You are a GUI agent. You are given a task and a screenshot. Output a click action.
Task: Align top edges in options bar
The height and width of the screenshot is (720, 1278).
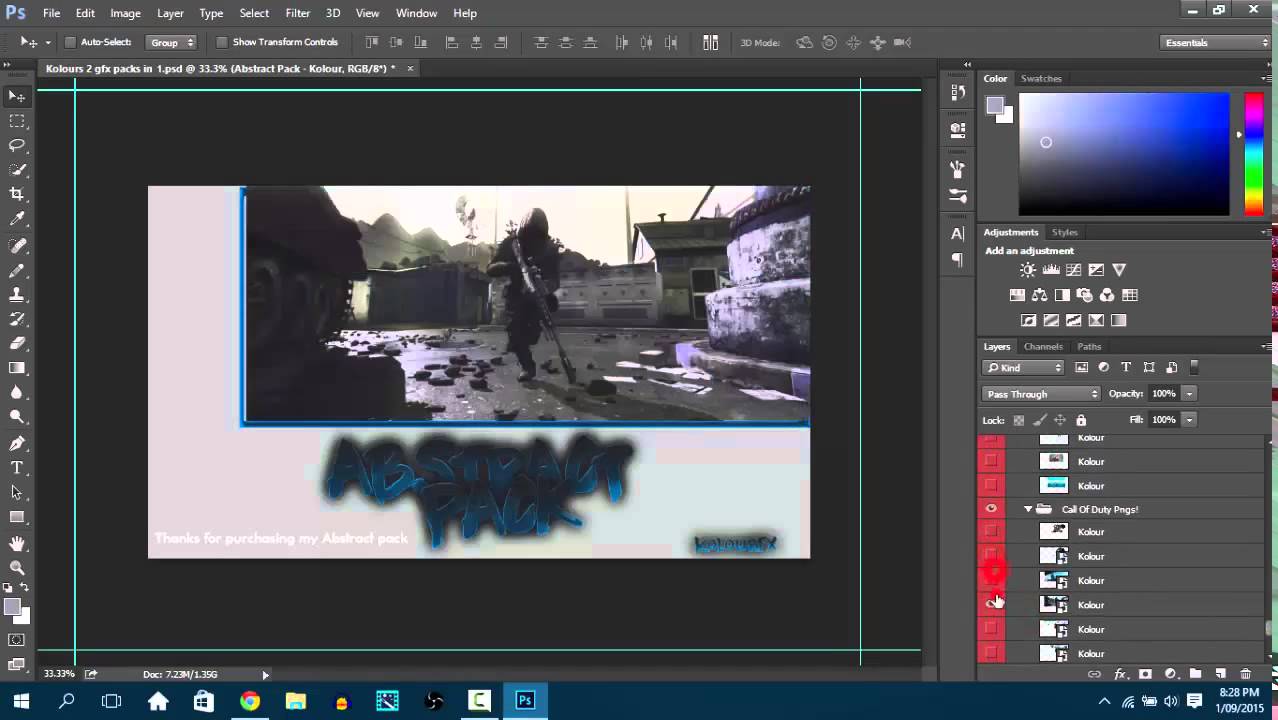pos(371,42)
